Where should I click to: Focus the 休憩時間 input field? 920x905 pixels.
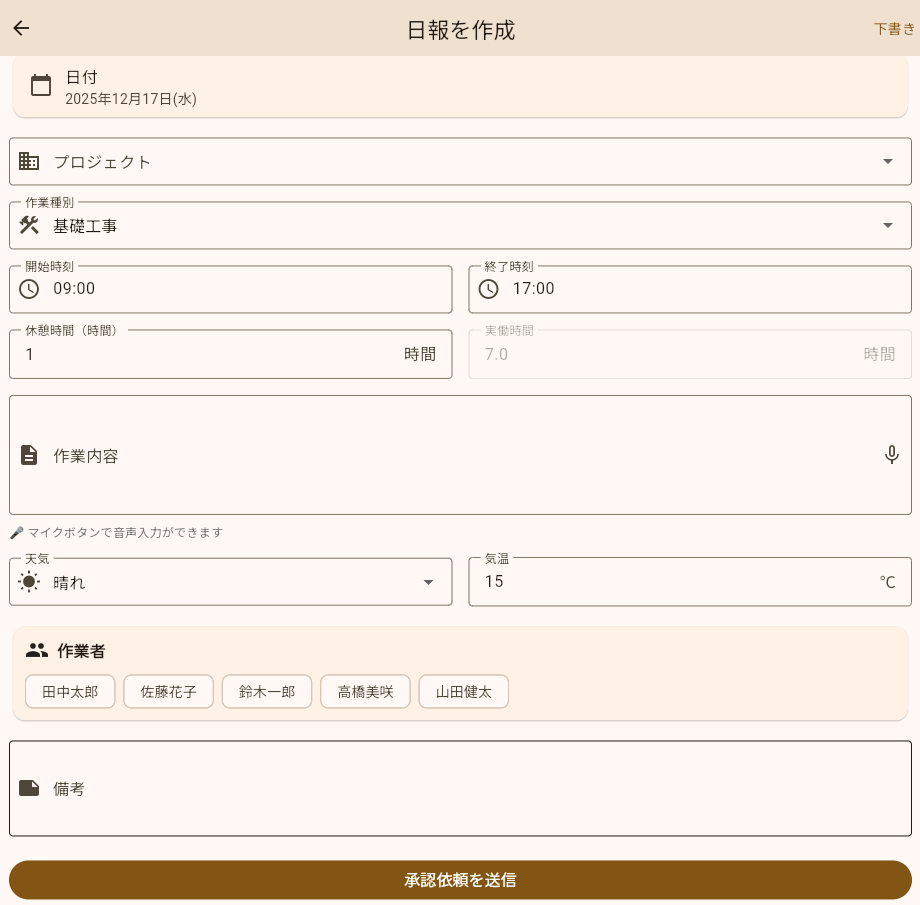coord(200,354)
